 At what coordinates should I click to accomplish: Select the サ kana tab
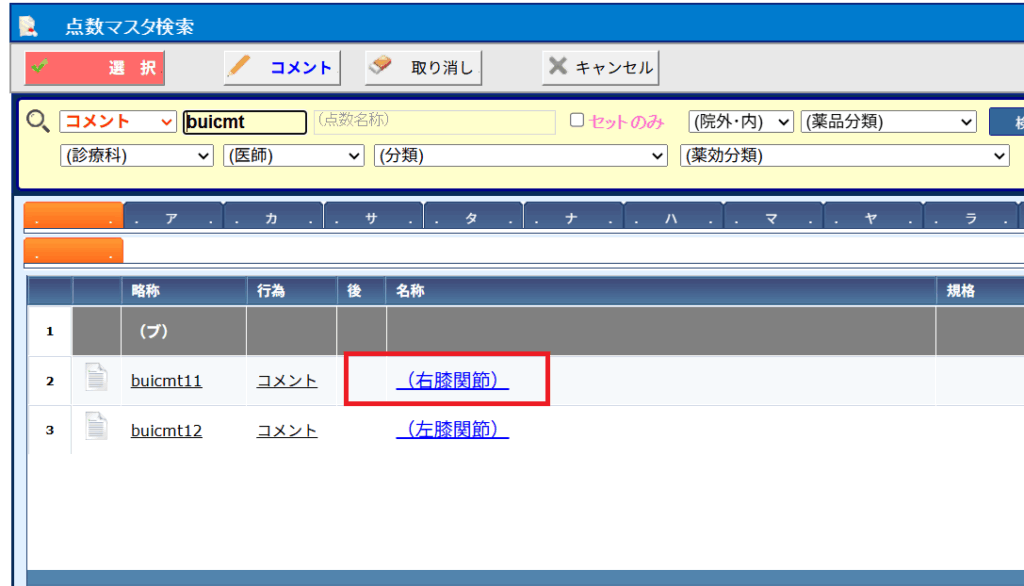[372, 218]
